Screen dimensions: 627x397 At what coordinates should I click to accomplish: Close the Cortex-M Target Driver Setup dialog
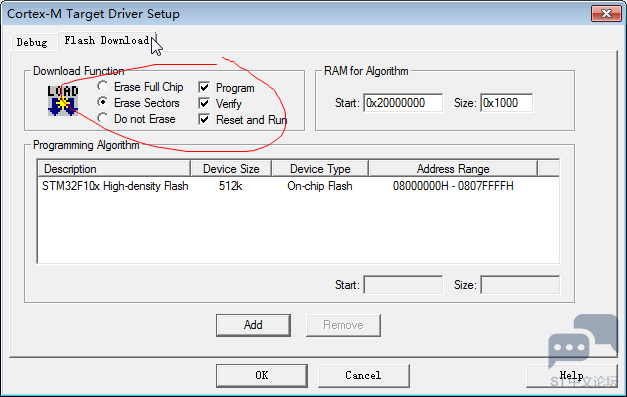click(x=606, y=14)
